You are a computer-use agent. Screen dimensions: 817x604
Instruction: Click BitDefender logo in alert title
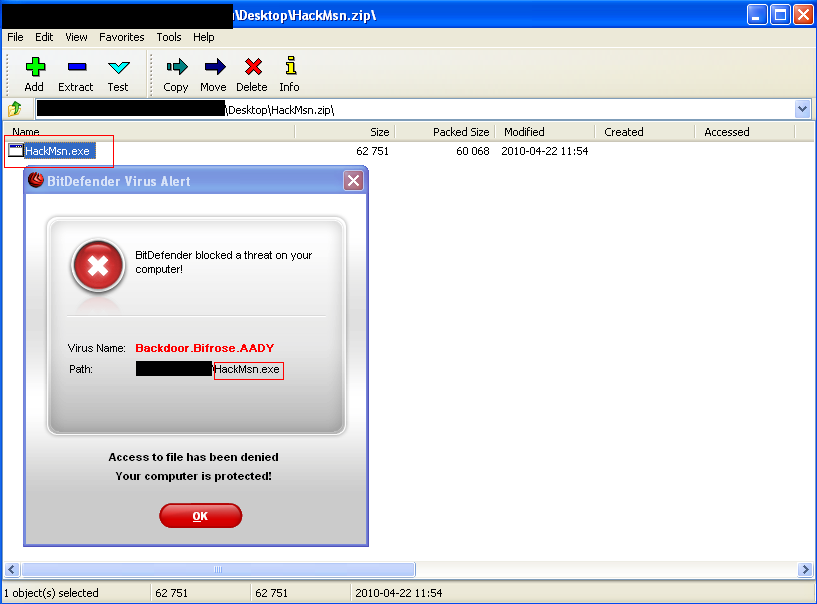[35, 180]
